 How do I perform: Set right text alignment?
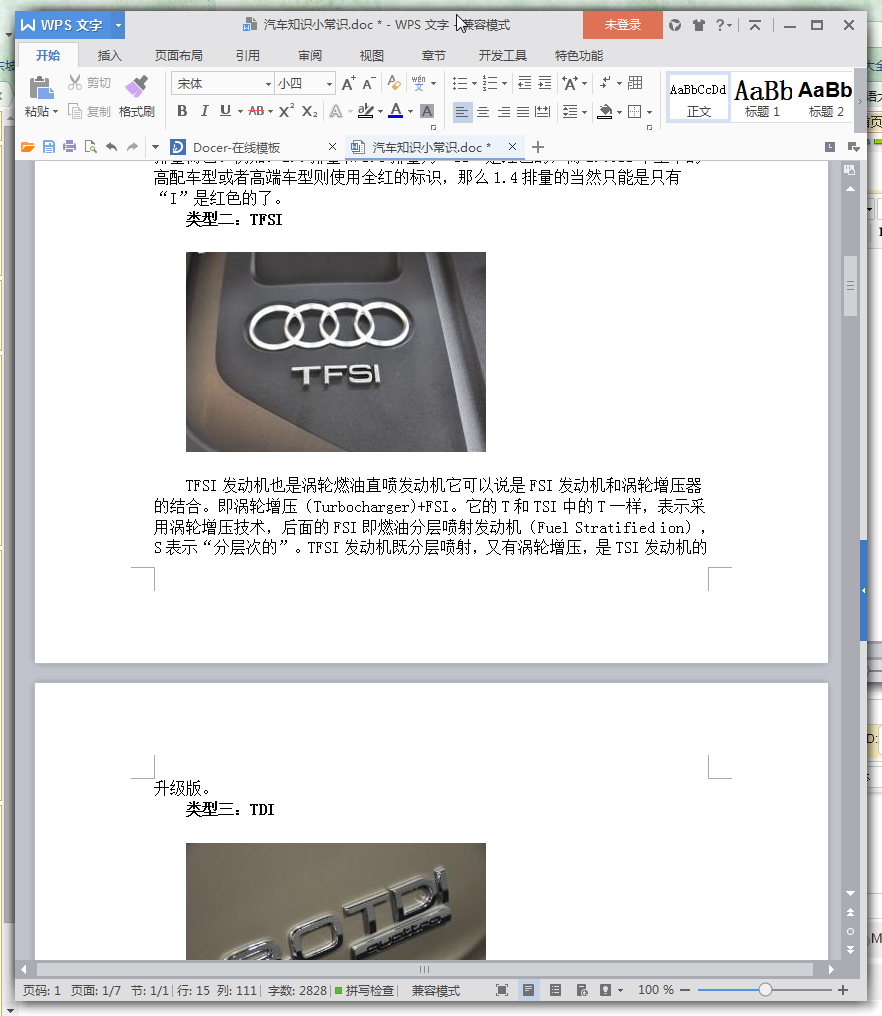504,112
